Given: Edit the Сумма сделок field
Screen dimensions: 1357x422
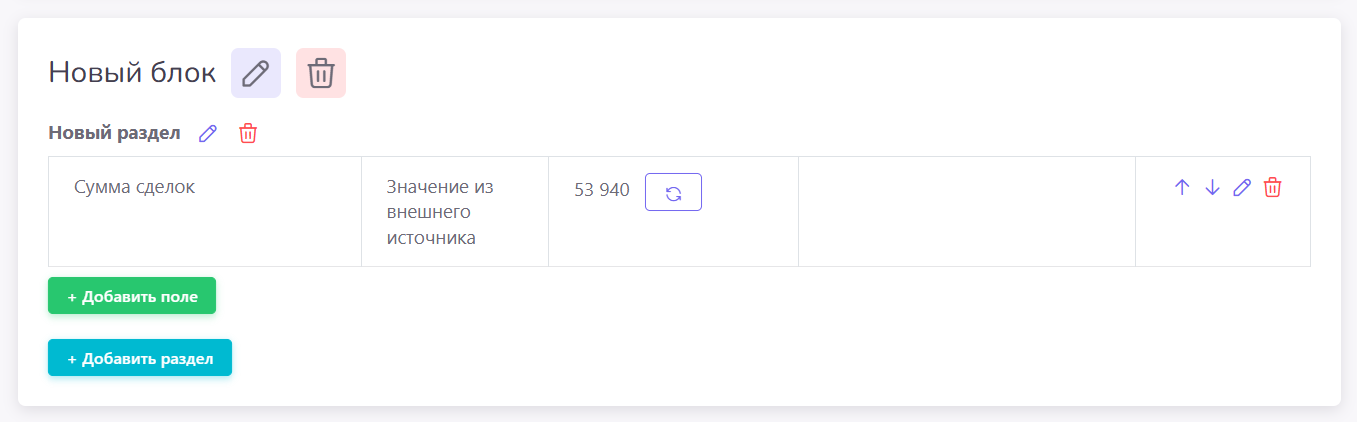Looking at the screenshot, I should coord(1242,187).
